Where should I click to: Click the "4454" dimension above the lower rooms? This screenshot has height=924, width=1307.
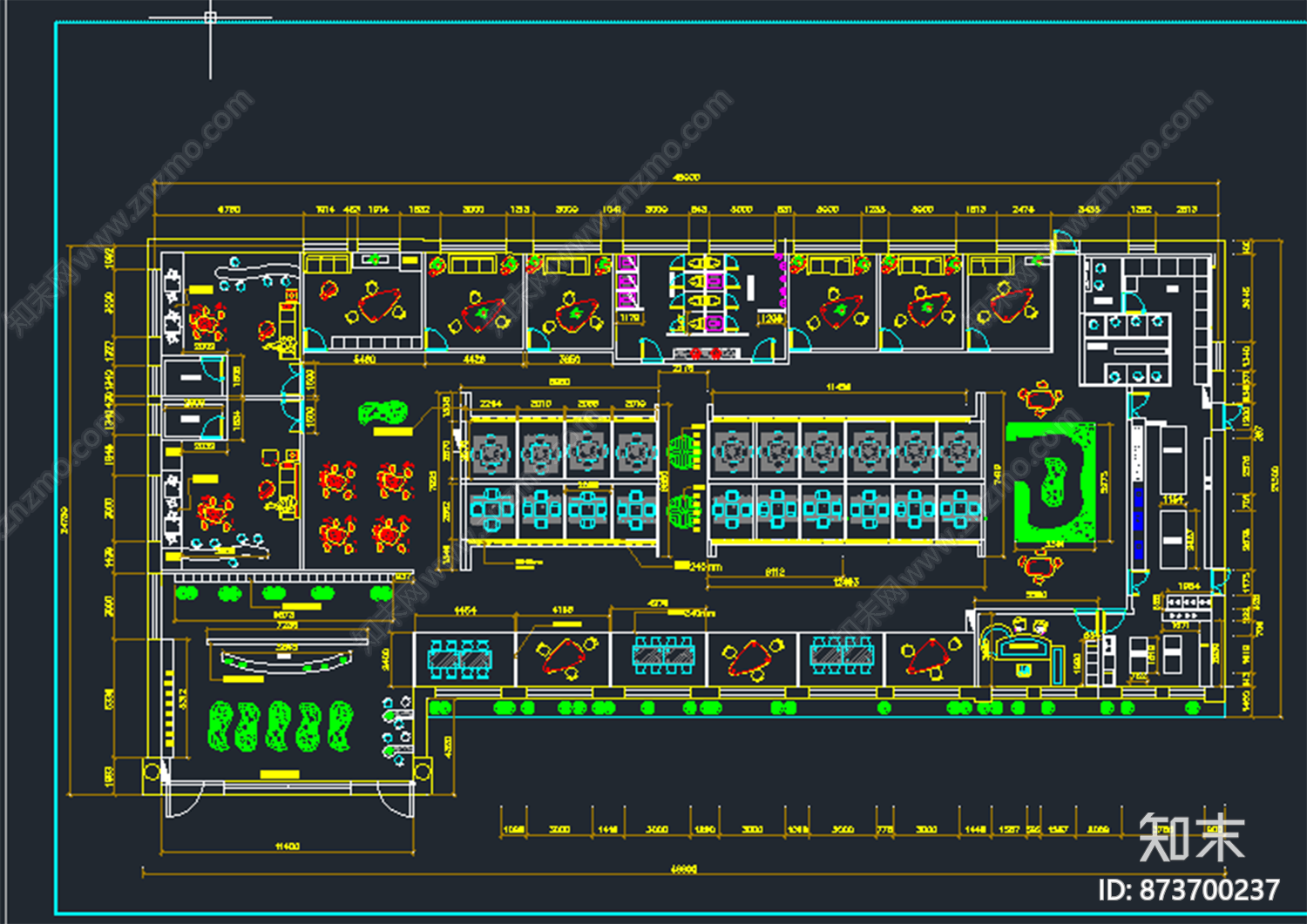click(464, 611)
